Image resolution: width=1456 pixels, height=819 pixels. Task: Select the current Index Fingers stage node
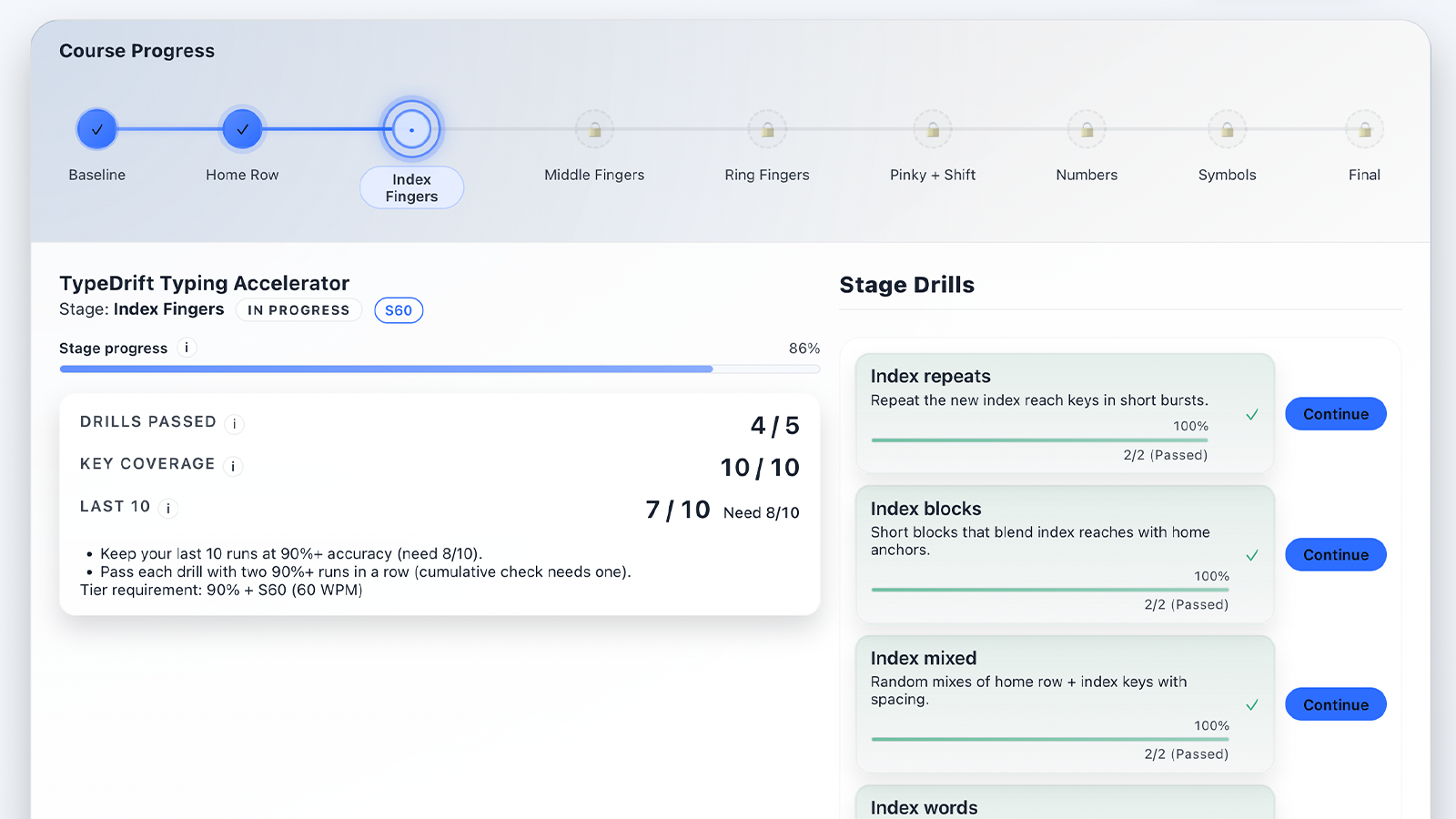pyautogui.click(x=411, y=129)
